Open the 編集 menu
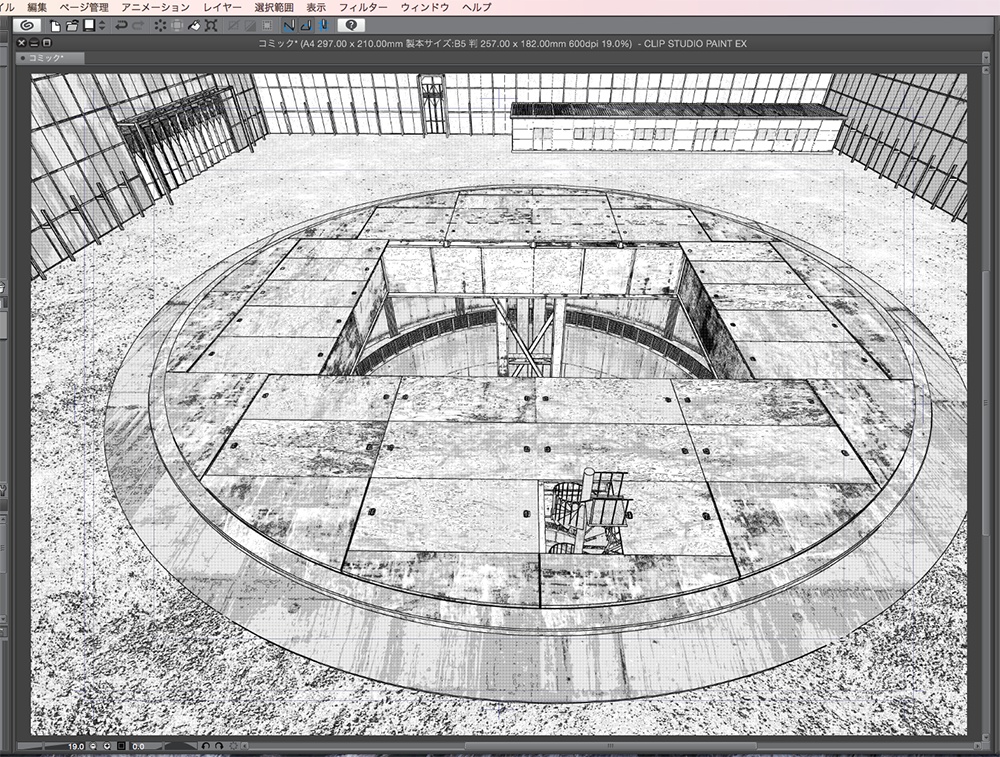The width and height of the screenshot is (1000, 757). [38, 8]
